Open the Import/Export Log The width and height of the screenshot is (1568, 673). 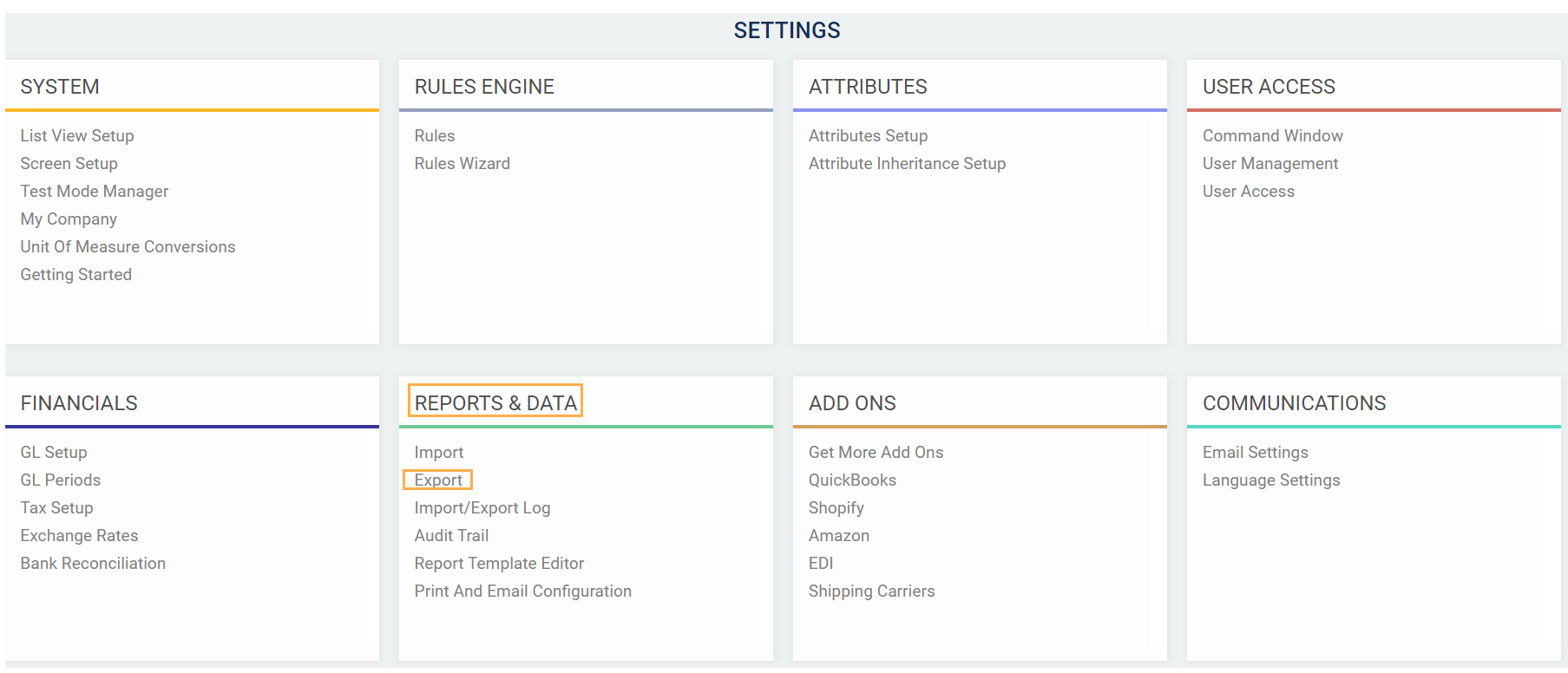482,508
